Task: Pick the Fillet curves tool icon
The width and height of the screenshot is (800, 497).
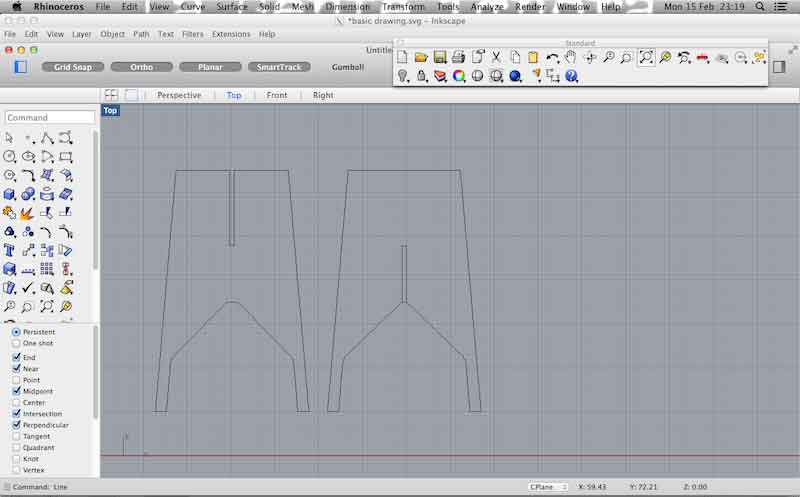Action: point(28,176)
